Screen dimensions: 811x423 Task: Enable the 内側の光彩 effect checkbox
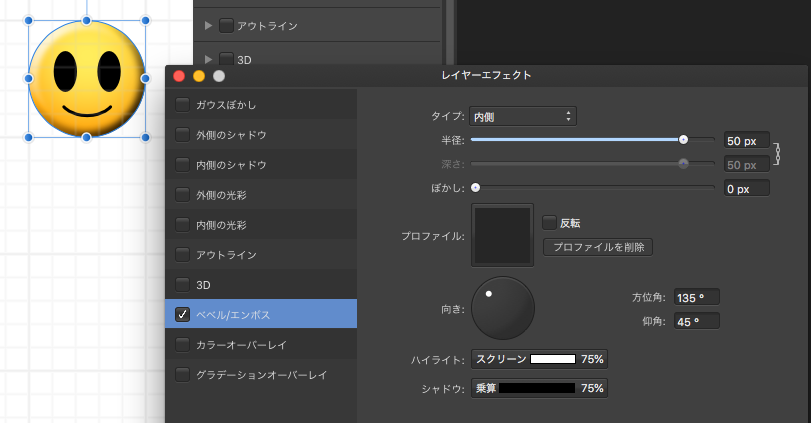(x=182, y=224)
